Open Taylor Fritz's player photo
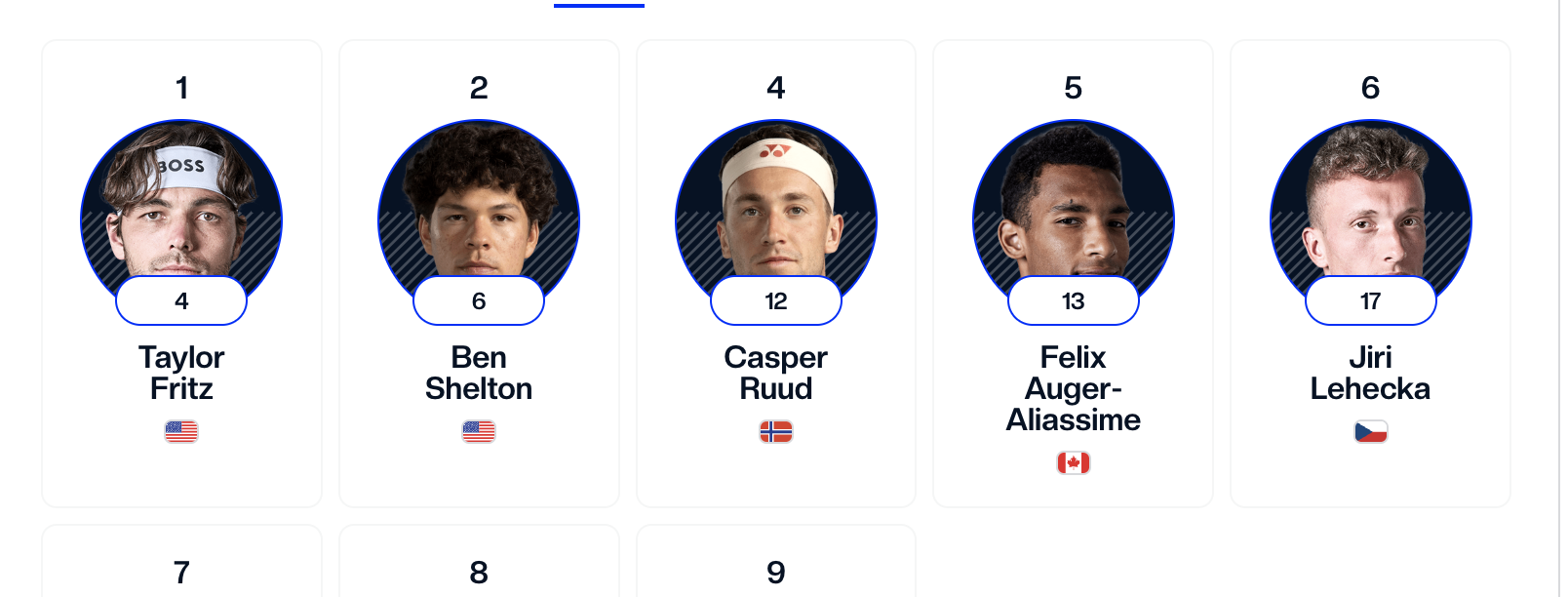Viewport: 1568px width, 597px height. coord(181,205)
